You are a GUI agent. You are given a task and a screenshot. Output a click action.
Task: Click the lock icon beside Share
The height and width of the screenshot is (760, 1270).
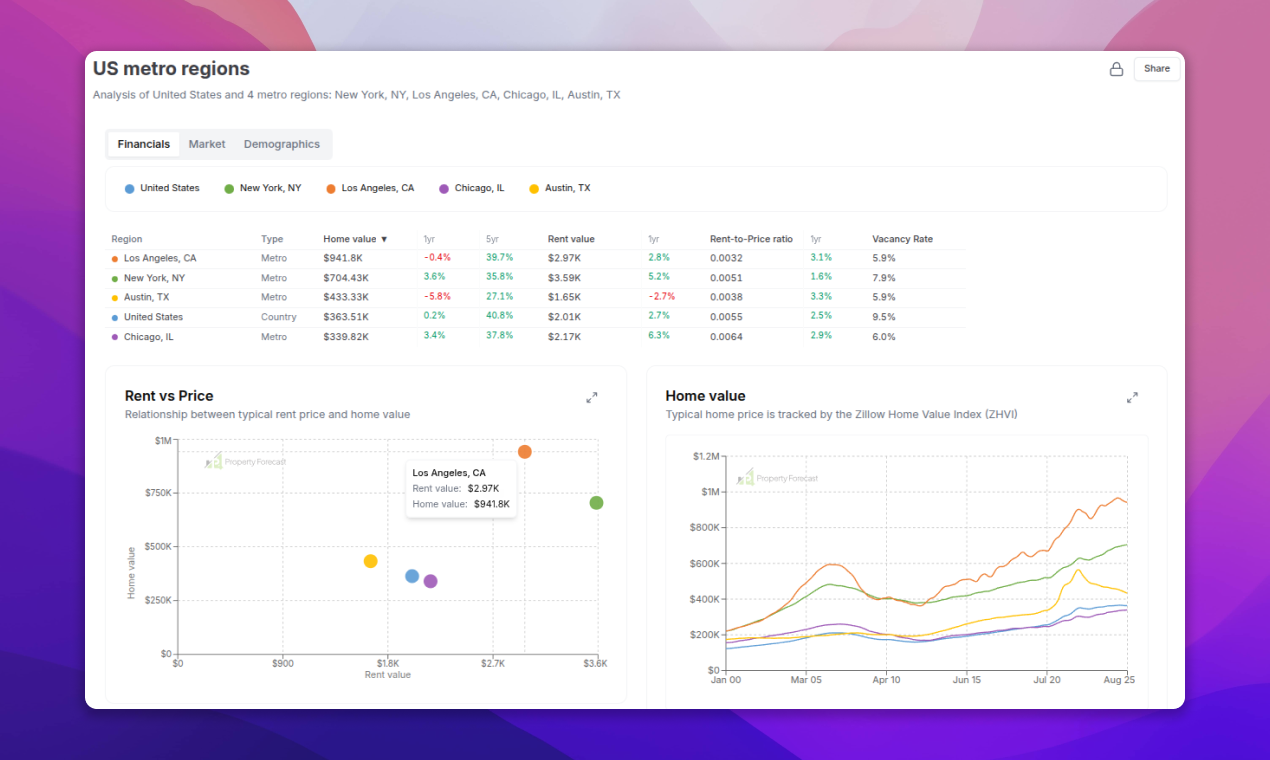[1116, 69]
